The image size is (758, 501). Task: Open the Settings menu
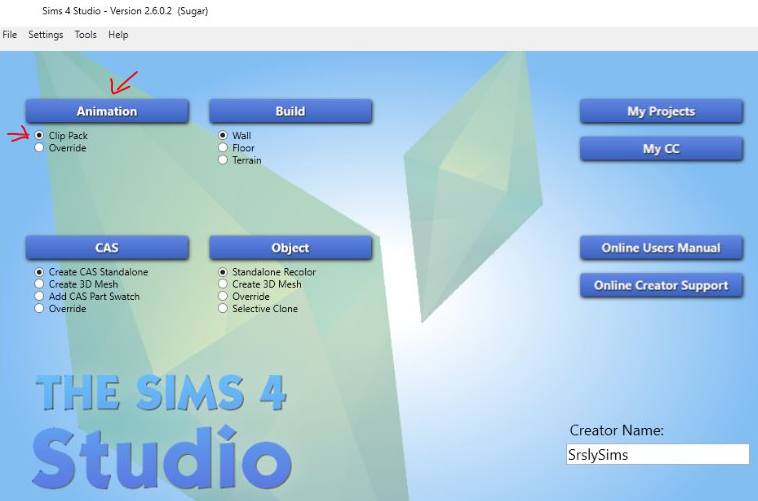tap(46, 35)
